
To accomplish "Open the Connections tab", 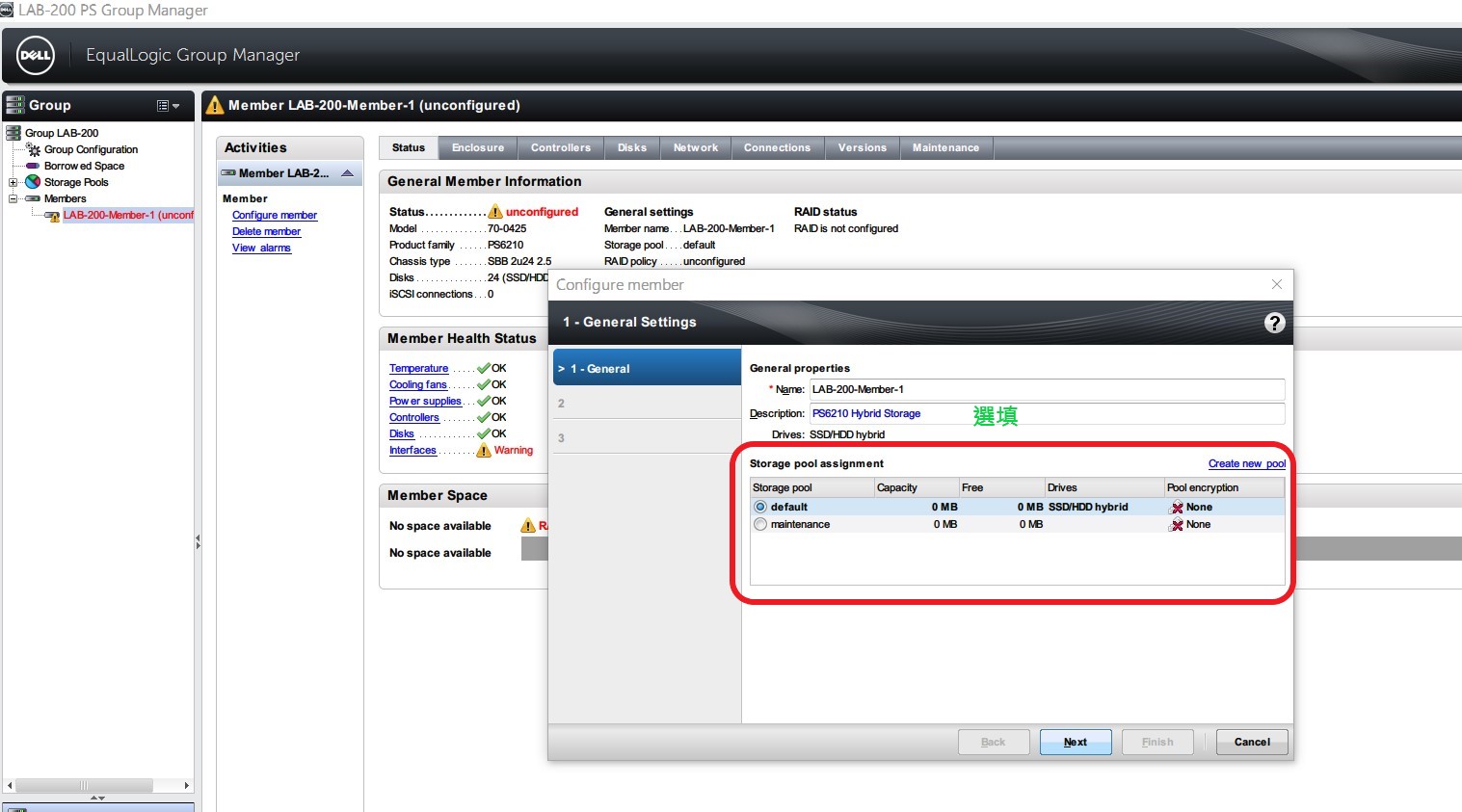I will click(x=777, y=147).
